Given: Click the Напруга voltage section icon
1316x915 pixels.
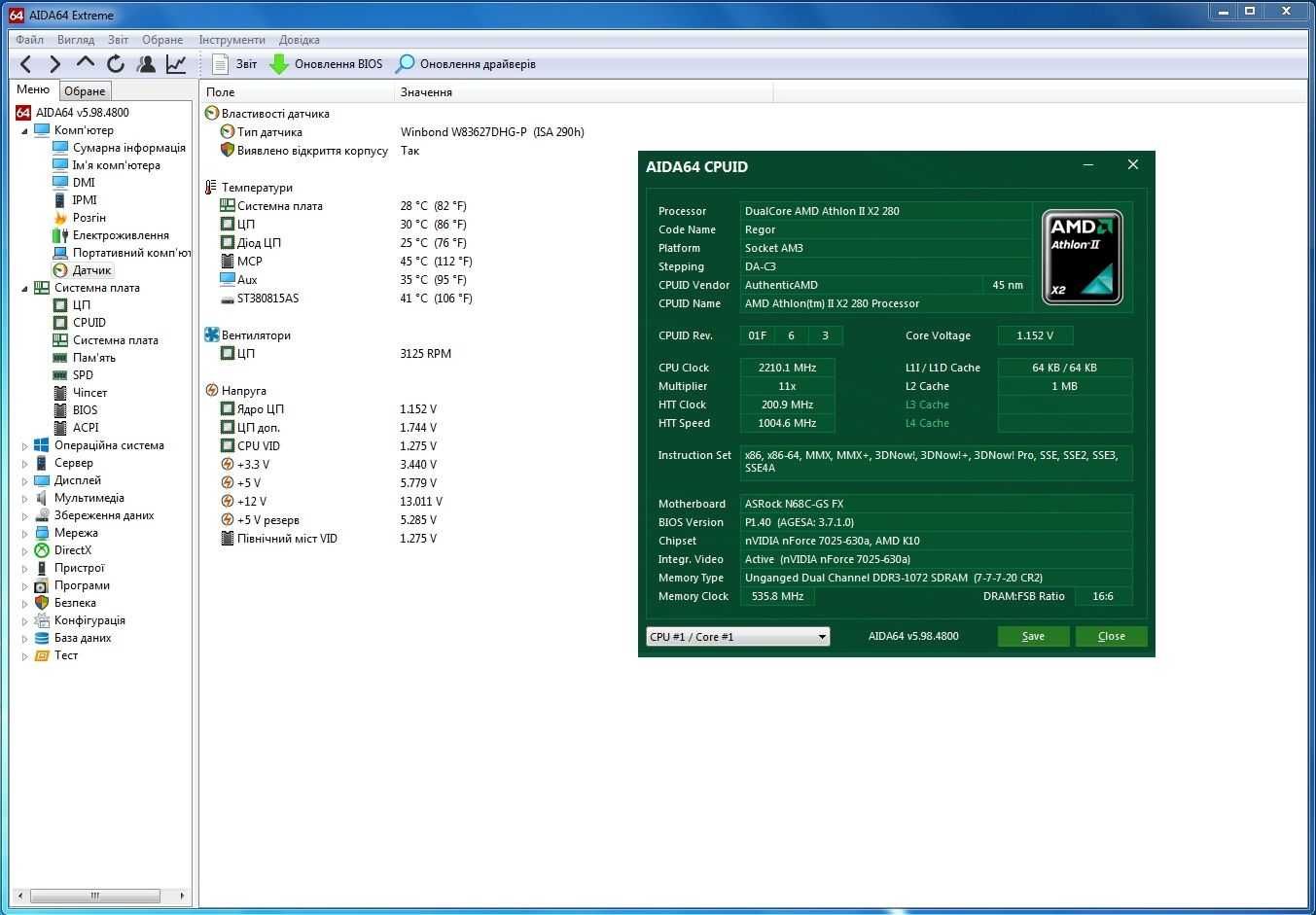Looking at the screenshot, I should (212, 391).
